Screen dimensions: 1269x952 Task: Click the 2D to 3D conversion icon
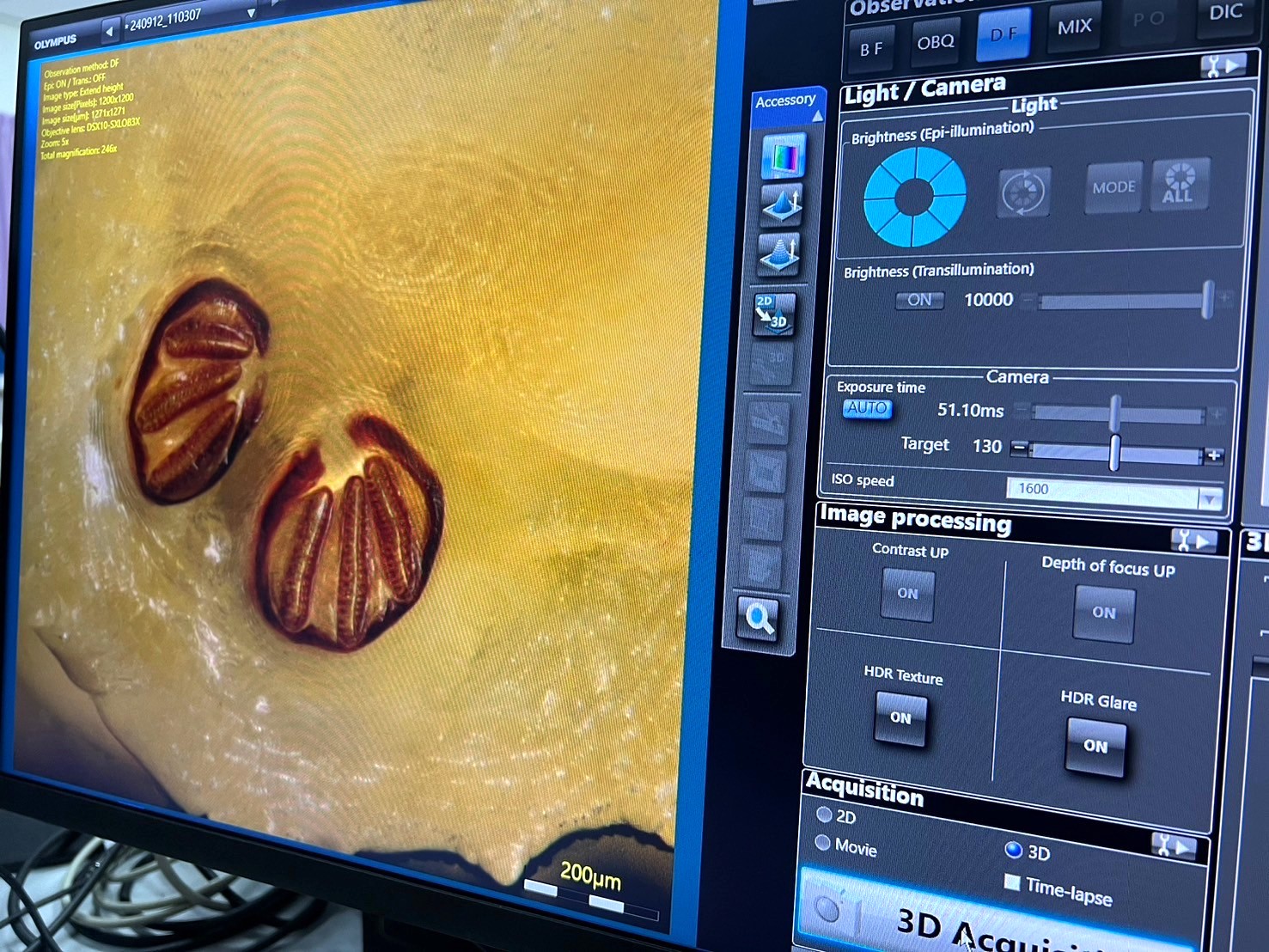773,313
